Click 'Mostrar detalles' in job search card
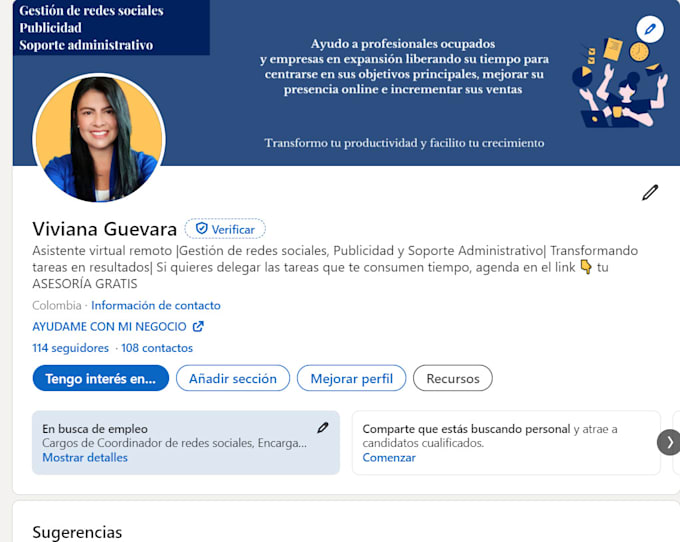Screen dimensions: 680x542 tap(85, 457)
